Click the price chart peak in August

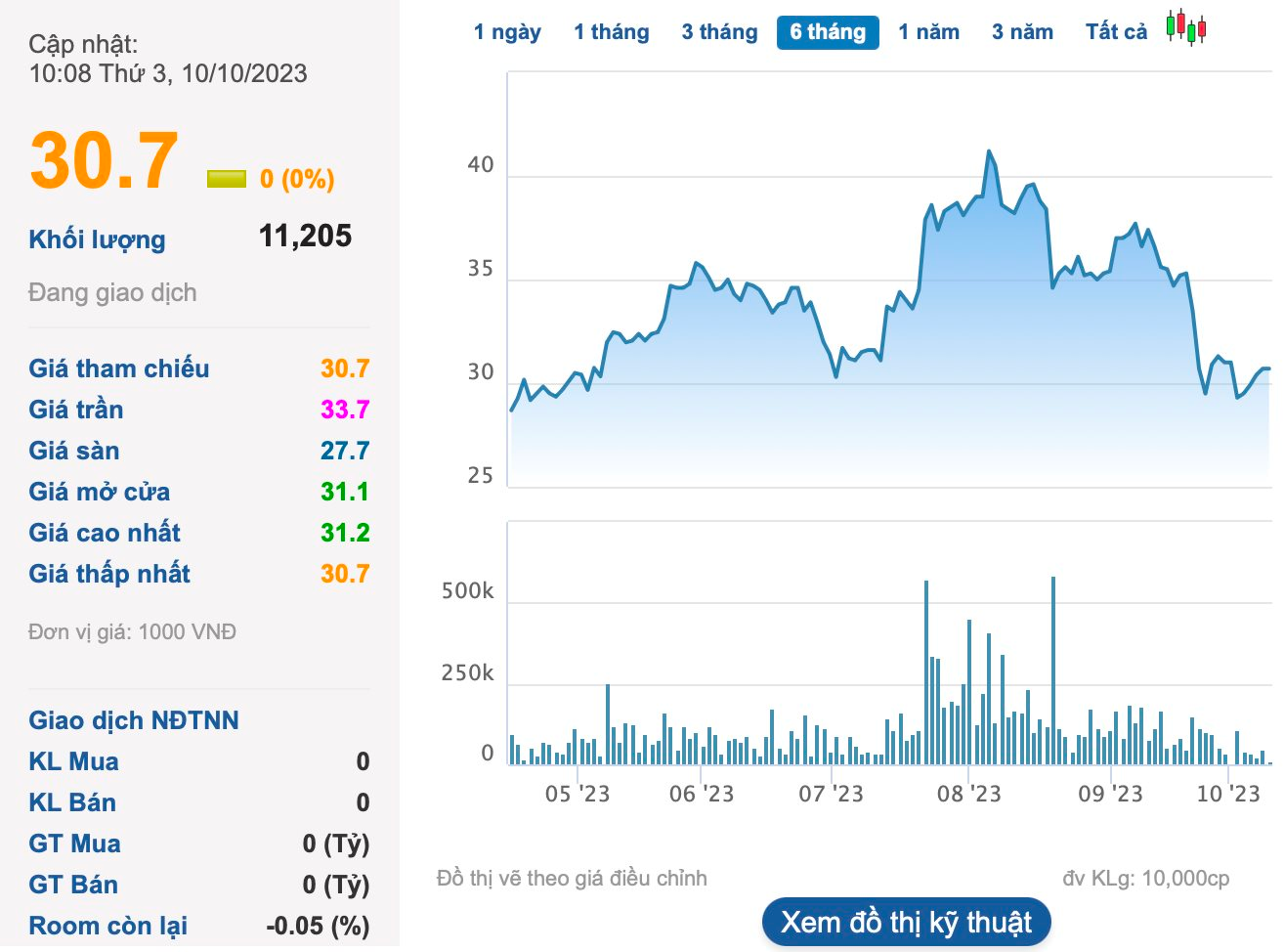click(989, 151)
